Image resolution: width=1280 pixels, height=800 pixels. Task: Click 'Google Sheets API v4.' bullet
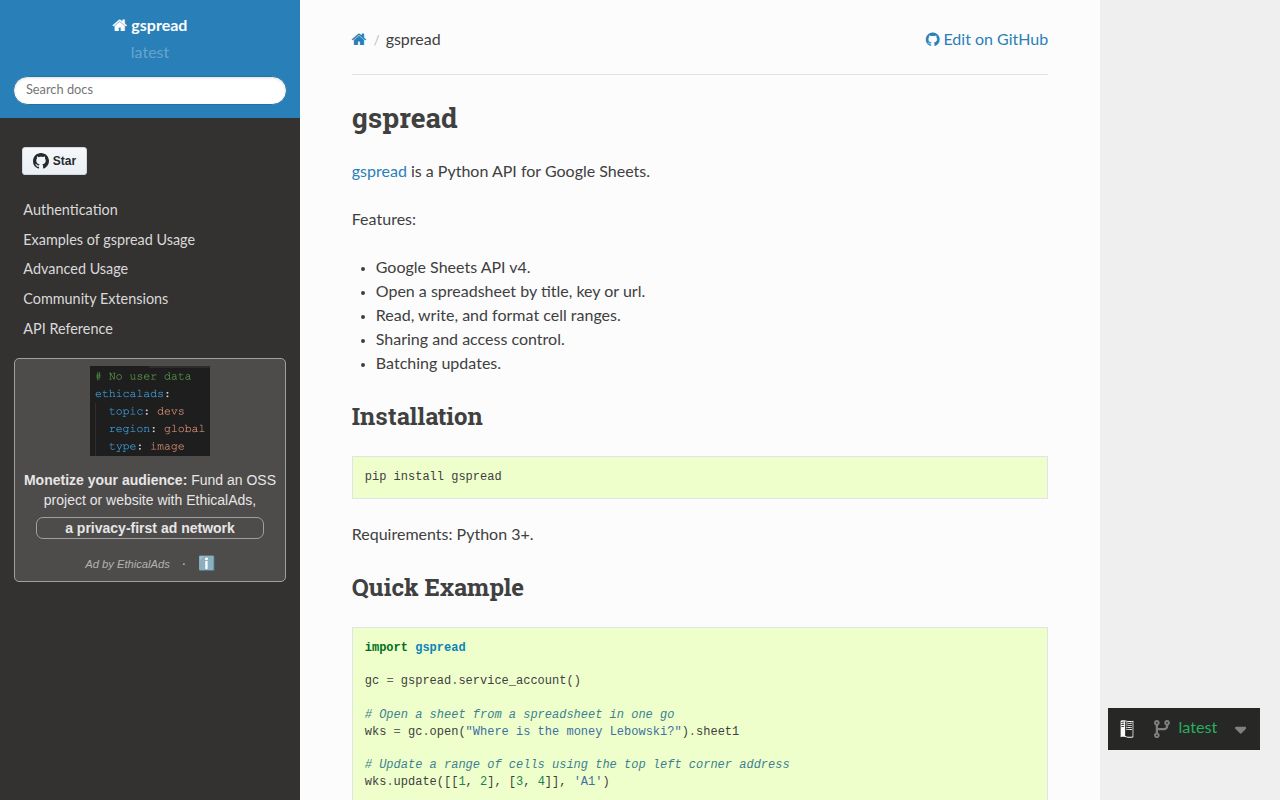pyautogui.click(x=453, y=268)
